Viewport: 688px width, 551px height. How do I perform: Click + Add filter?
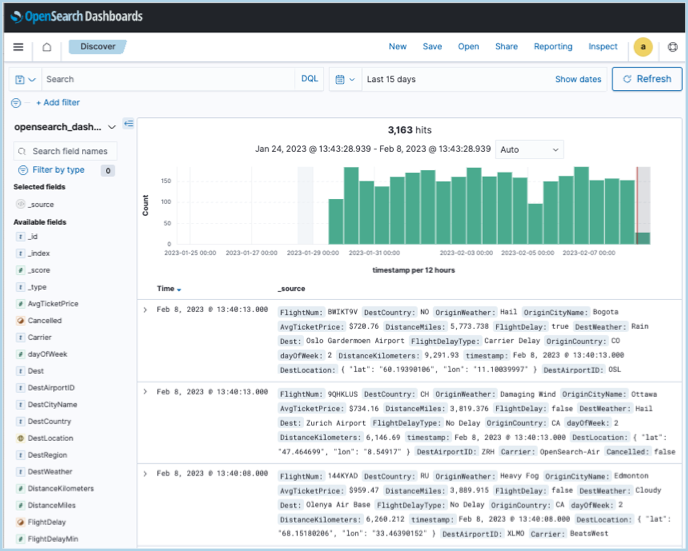coord(58,103)
